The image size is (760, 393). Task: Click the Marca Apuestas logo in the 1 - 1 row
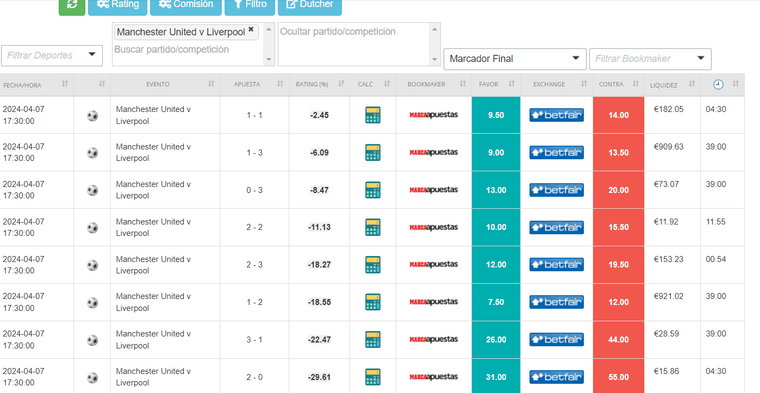(x=433, y=115)
